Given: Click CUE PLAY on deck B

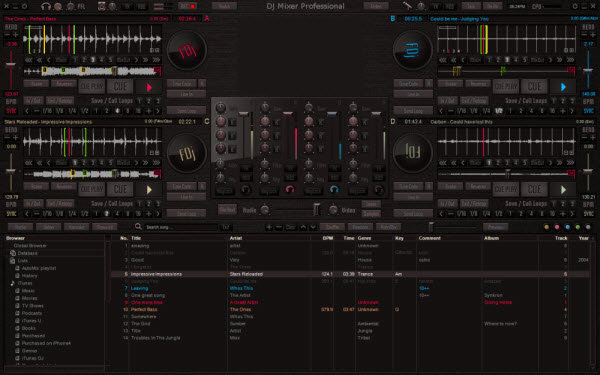Looking at the screenshot, I should tap(505, 87).
